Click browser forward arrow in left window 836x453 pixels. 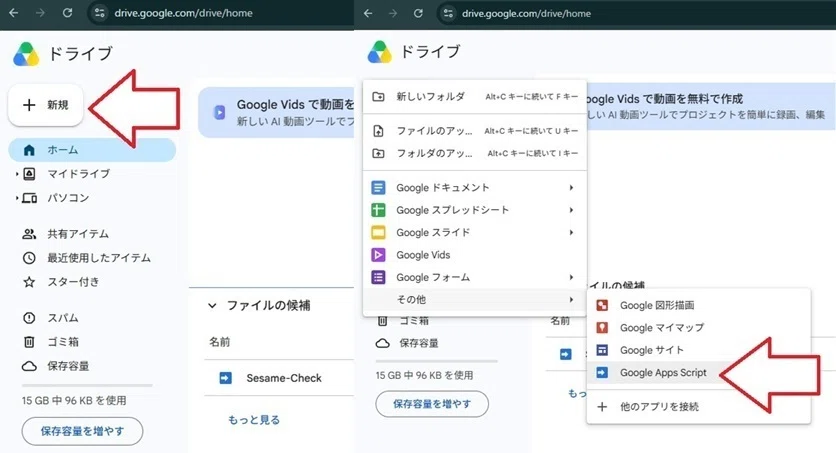point(41,13)
